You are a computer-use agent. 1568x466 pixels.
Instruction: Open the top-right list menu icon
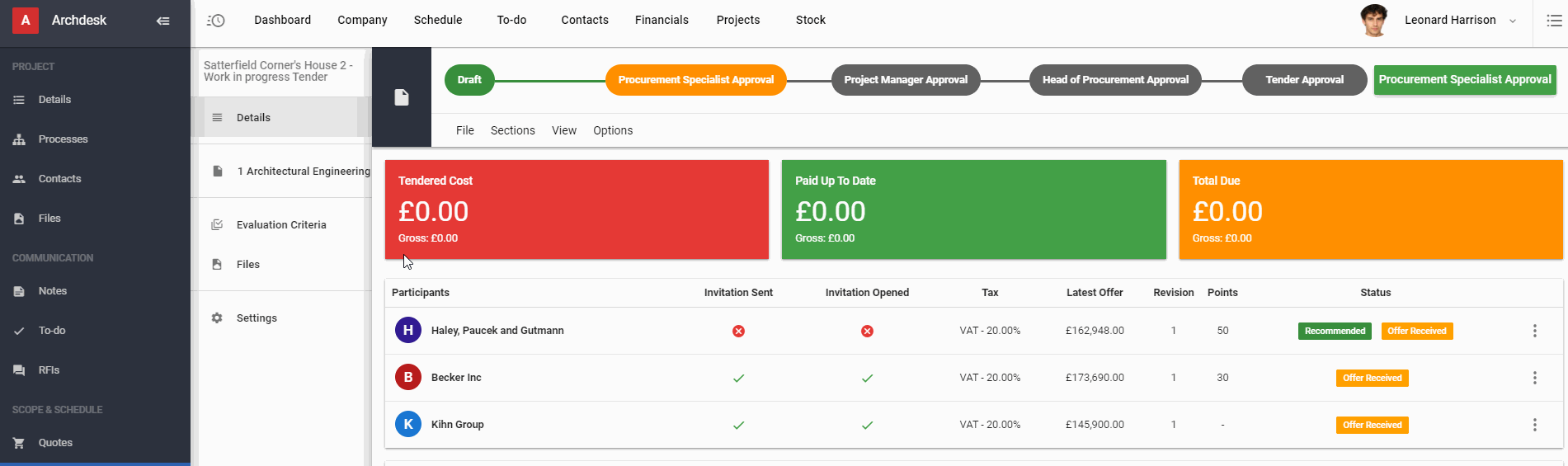[1554, 21]
